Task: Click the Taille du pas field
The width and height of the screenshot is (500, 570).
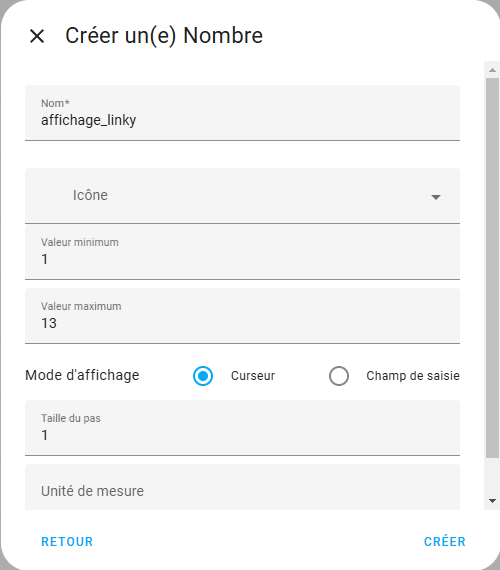Action: pyautogui.click(x=242, y=428)
